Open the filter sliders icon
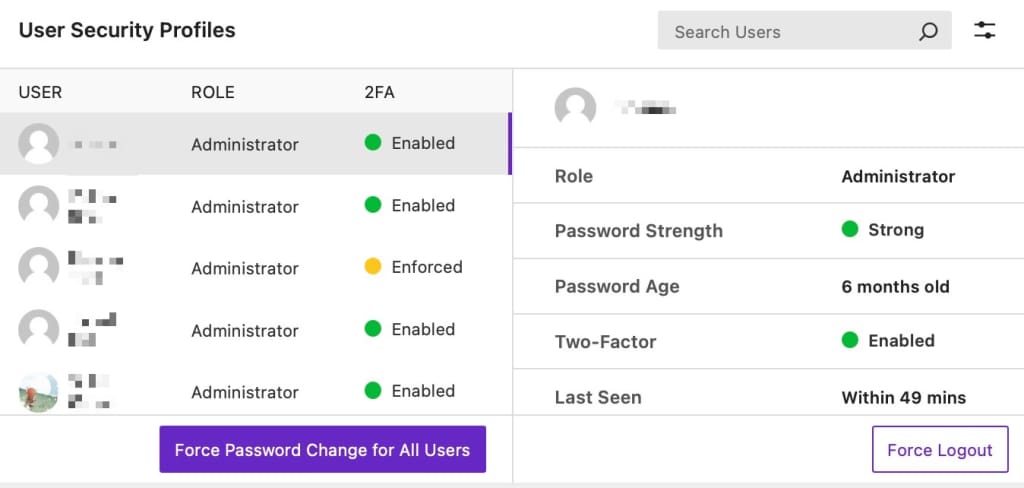Screen dimensions: 1024x488 tap(984, 30)
